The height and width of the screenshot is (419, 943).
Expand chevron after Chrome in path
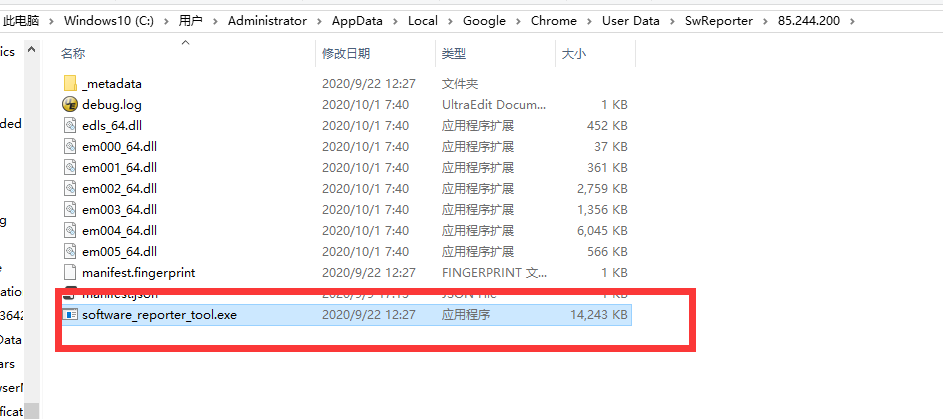click(x=589, y=21)
